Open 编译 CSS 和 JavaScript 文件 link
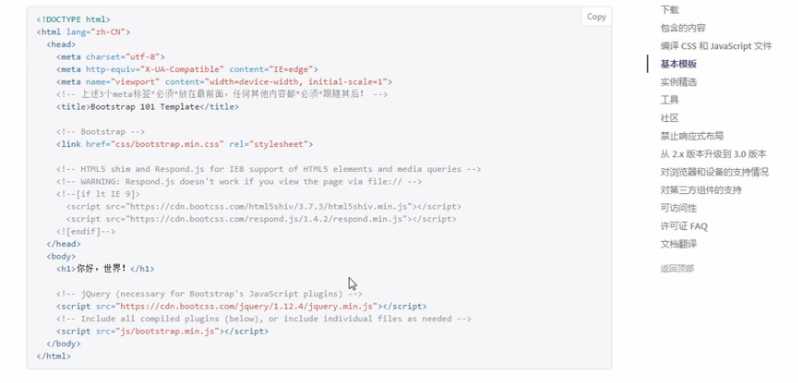Image resolution: width=798 pixels, height=383 pixels. tap(716, 46)
